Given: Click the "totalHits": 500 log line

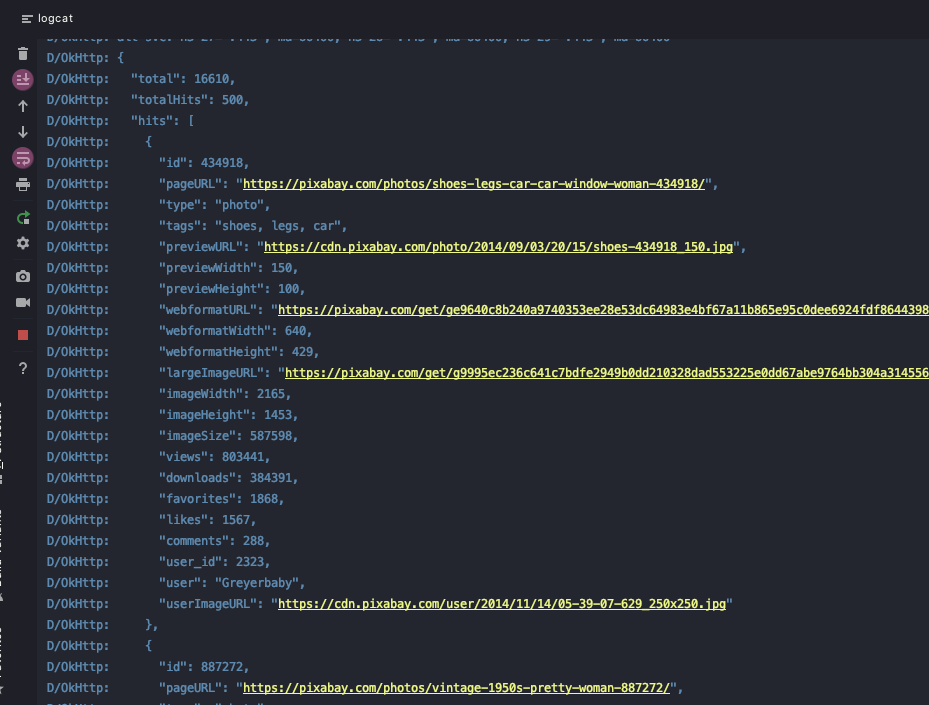Looking at the screenshot, I should [x=190, y=100].
